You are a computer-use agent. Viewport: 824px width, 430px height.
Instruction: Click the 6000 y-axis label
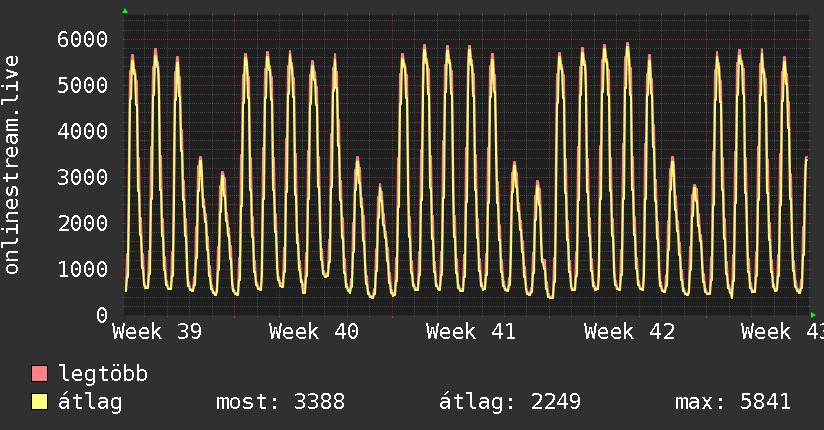coord(83,39)
